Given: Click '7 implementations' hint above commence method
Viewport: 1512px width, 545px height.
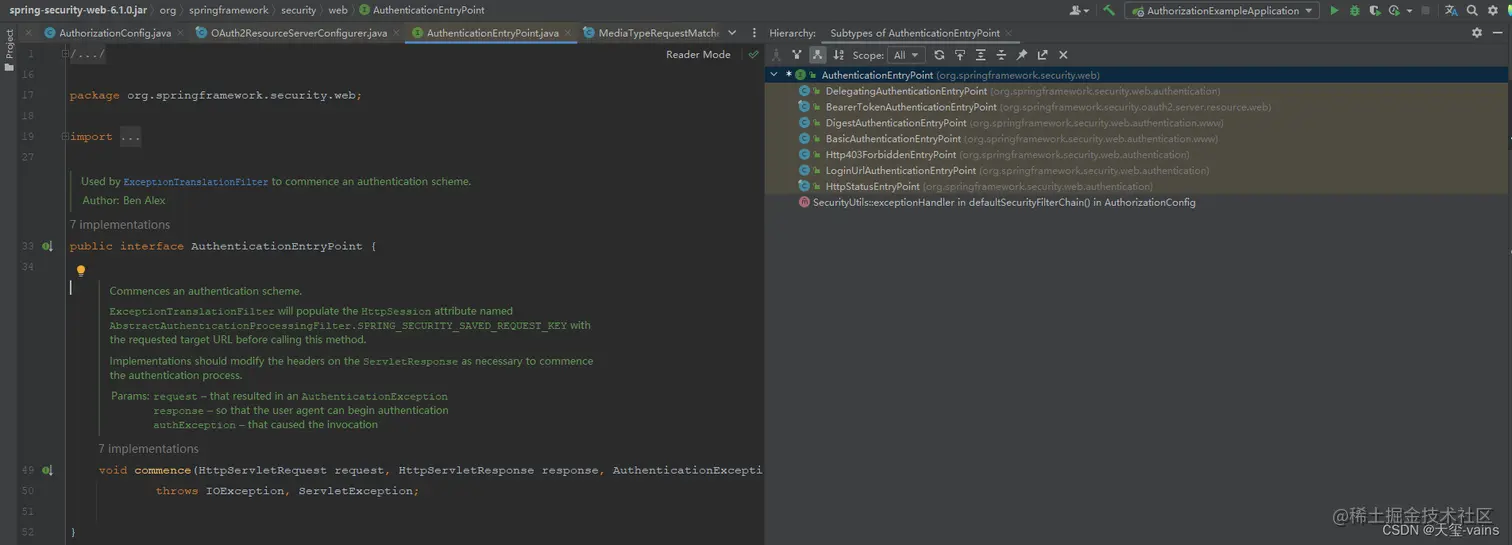Looking at the screenshot, I should click(148, 449).
